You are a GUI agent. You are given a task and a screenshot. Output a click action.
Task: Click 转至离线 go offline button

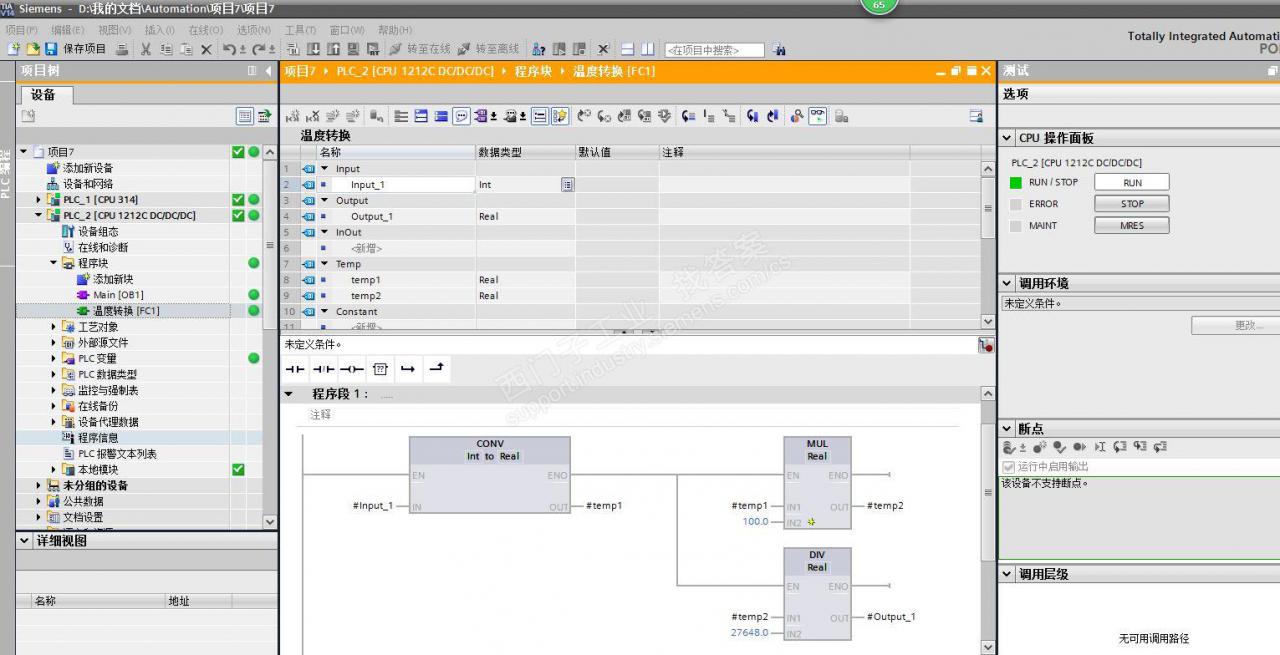click(x=488, y=49)
